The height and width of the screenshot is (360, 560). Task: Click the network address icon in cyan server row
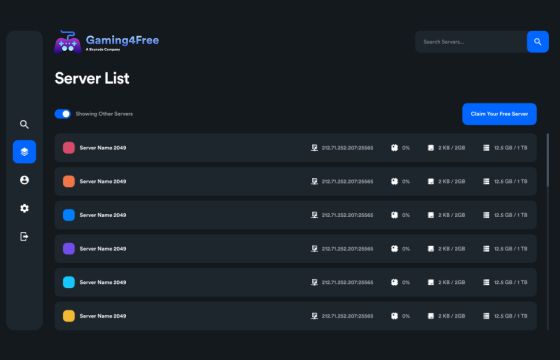point(314,282)
